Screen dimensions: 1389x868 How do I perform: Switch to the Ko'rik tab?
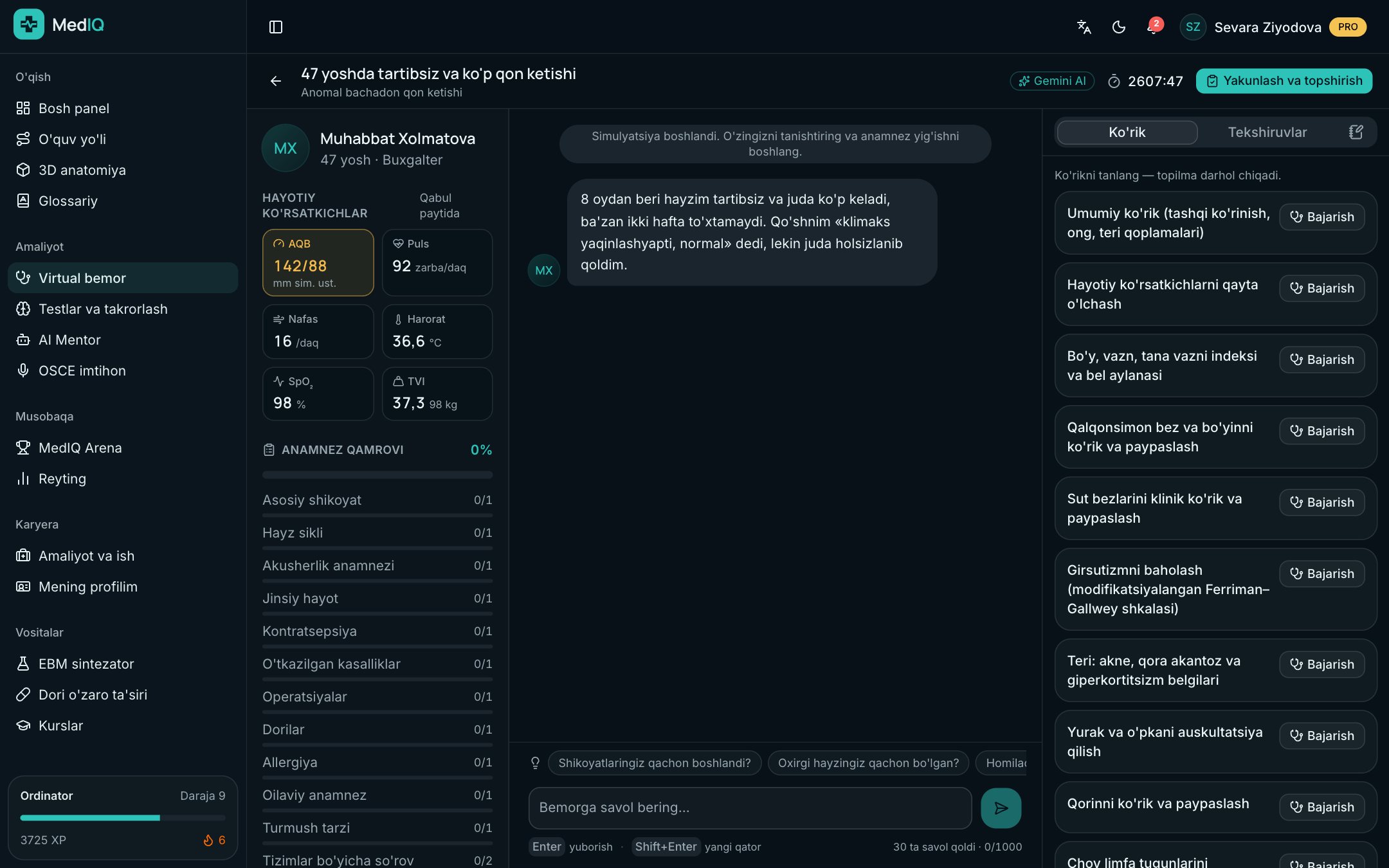[x=1127, y=132]
